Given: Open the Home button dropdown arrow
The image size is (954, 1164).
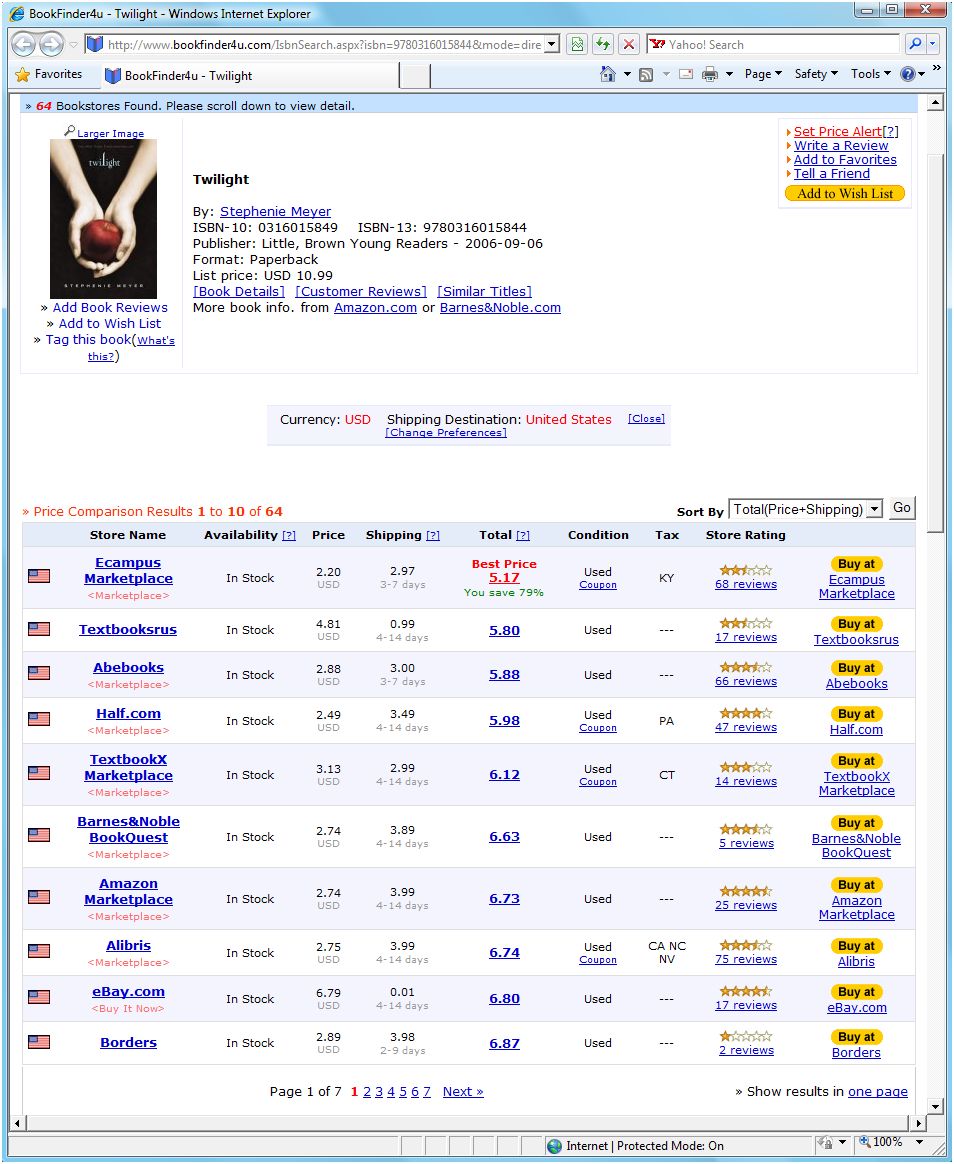Looking at the screenshot, I should (627, 74).
